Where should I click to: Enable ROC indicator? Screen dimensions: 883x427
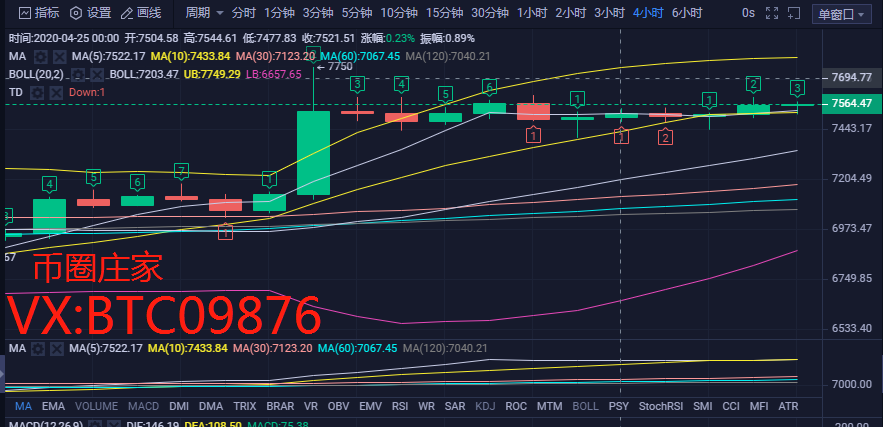tap(516, 406)
